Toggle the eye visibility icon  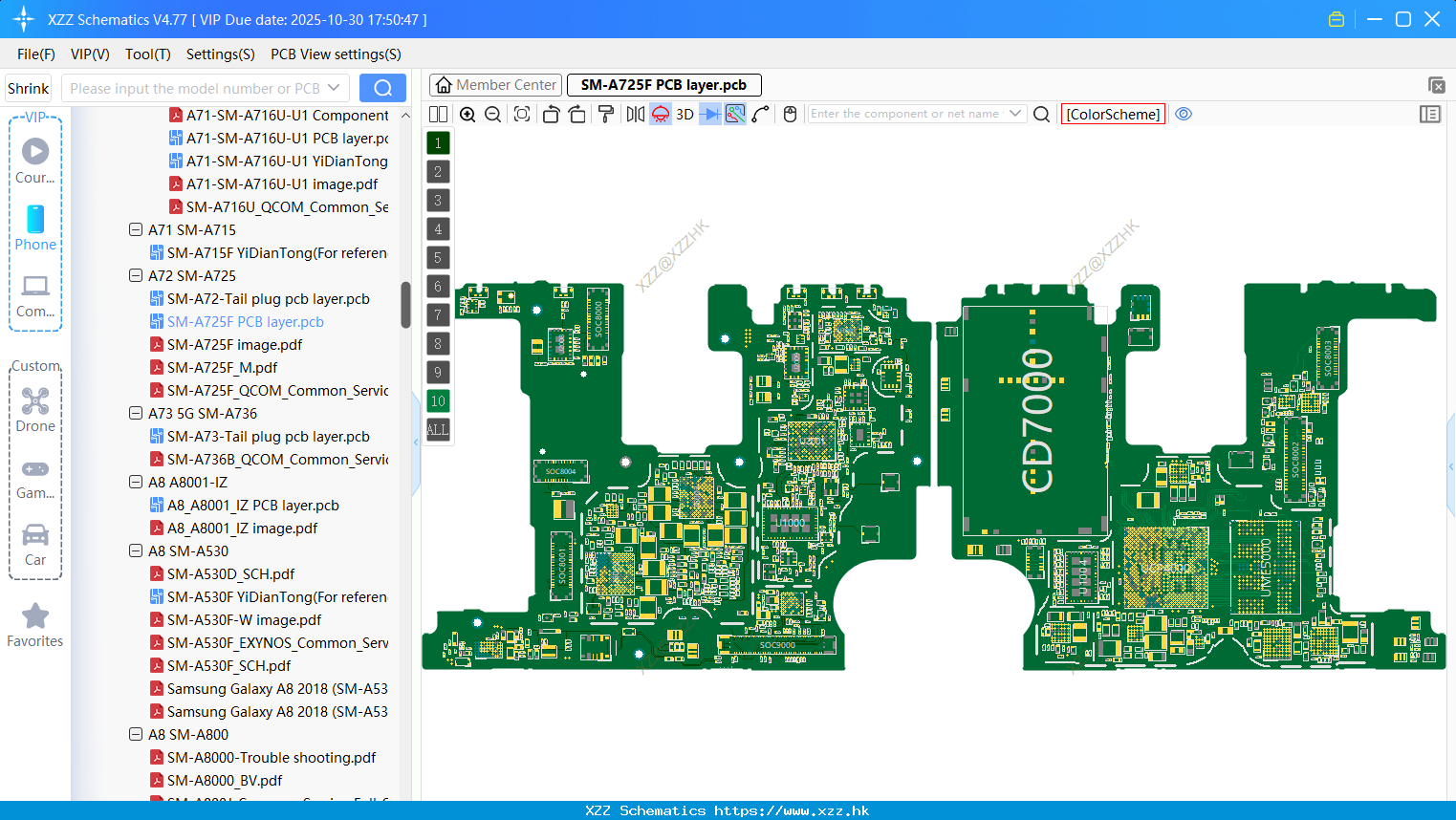coord(1184,114)
